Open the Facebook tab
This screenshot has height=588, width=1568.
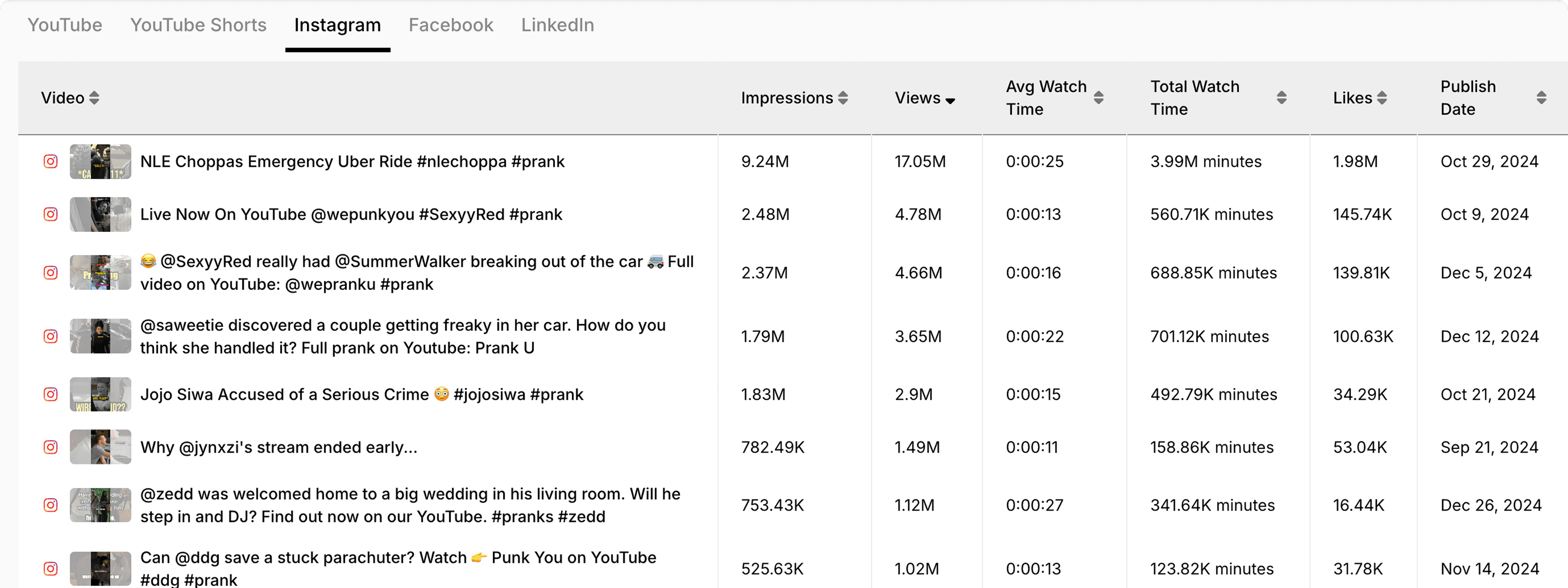[x=450, y=25]
